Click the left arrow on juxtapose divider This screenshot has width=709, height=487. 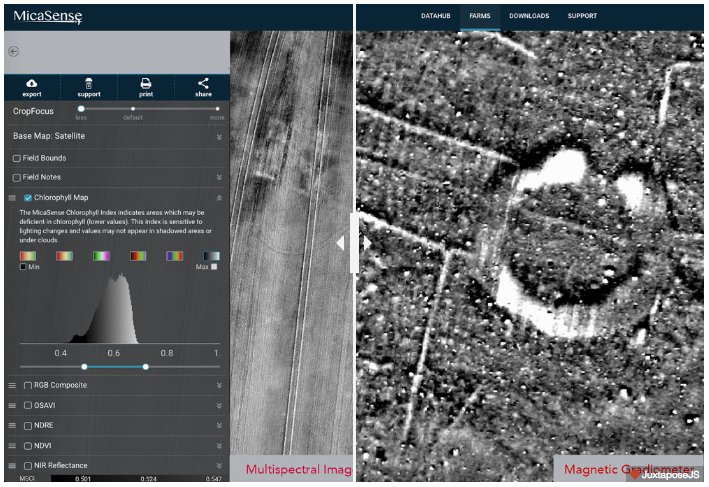pyautogui.click(x=340, y=243)
